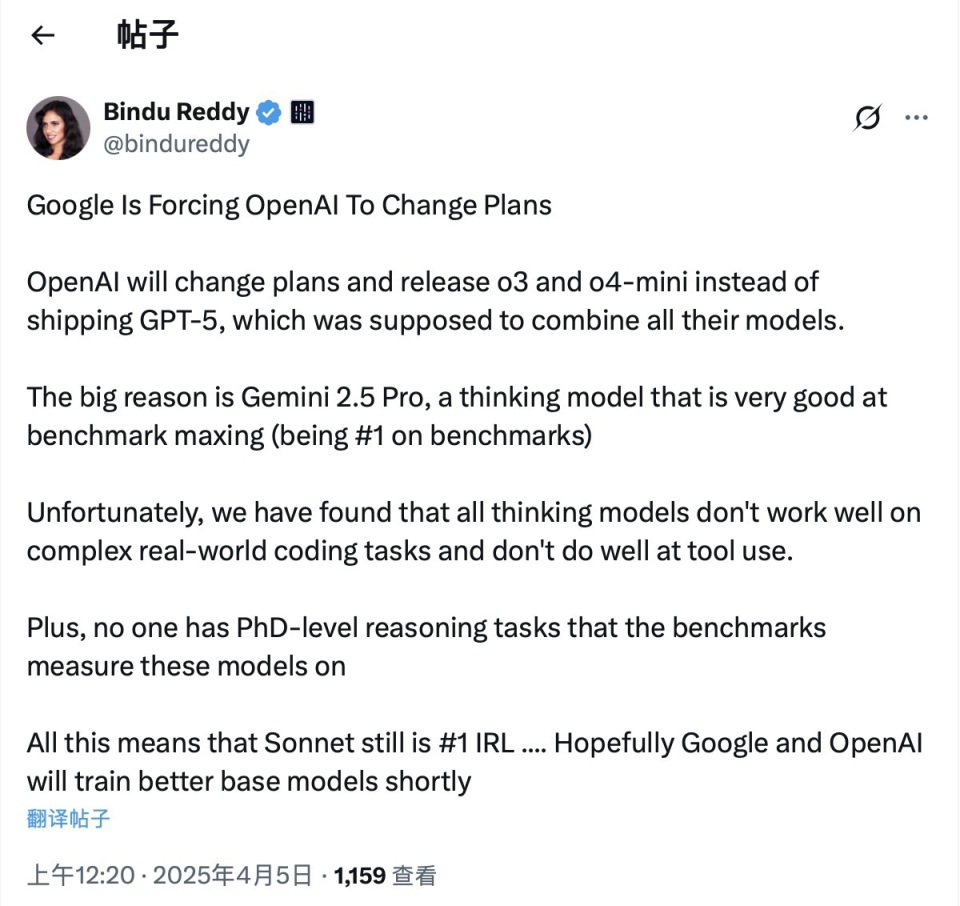Click the blue verified checkmark badge
The height and width of the screenshot is (906, 960).
coord(266,113)
